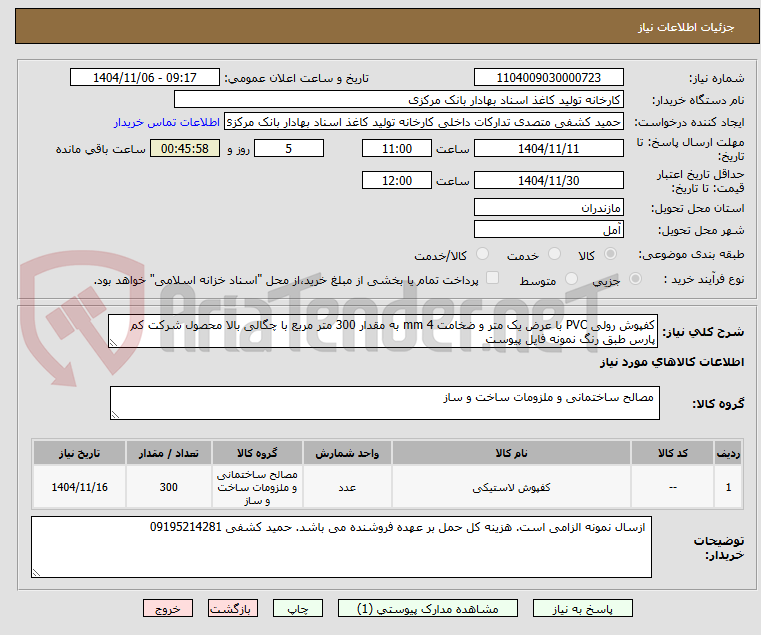Select the خدمت radio button
761x635 pixels.
tap(554, 254)
